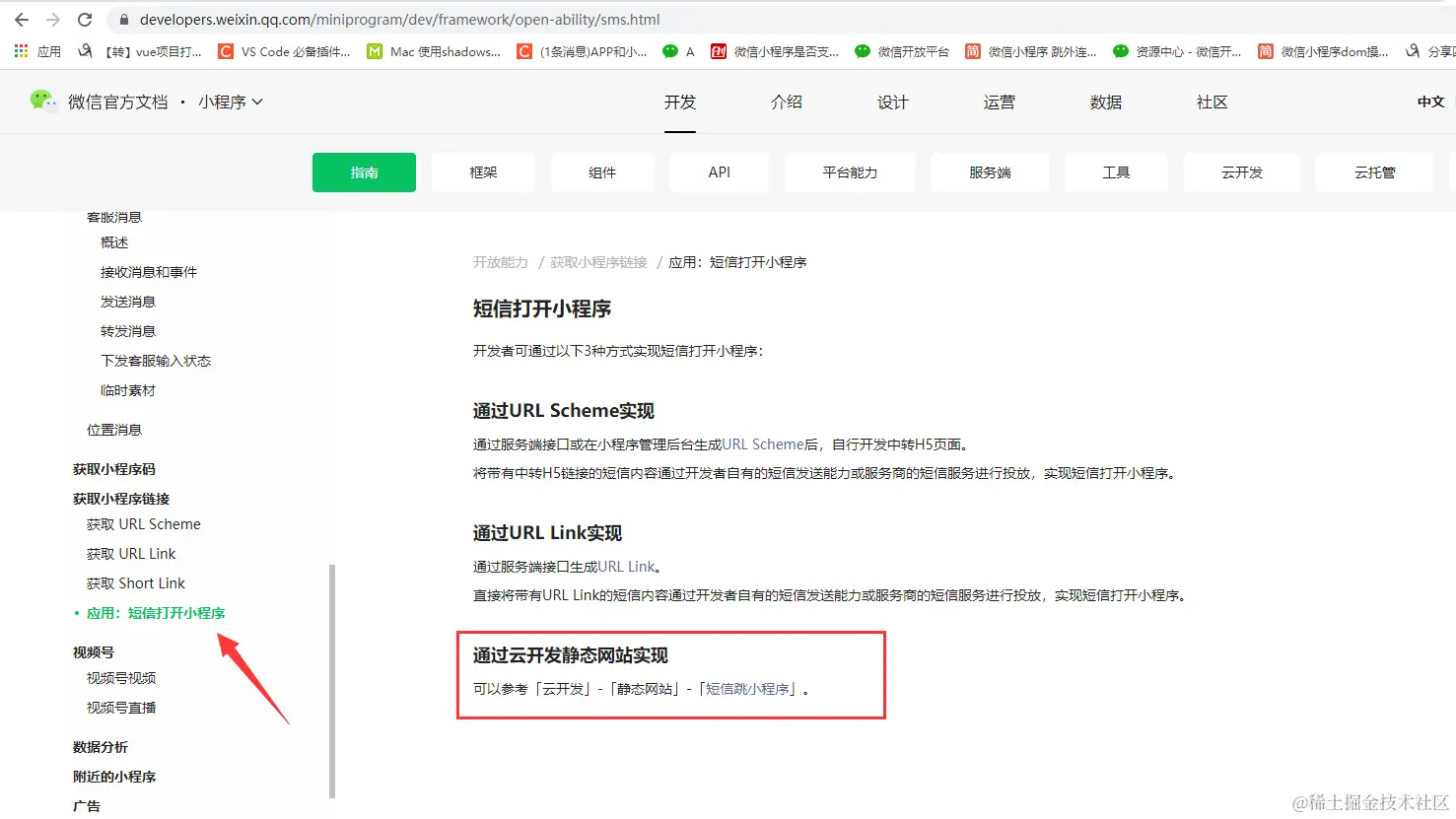Click the 短信打开小程序 page heading
The width and height of the screenshot is (1456, 819).
[542, 308]
